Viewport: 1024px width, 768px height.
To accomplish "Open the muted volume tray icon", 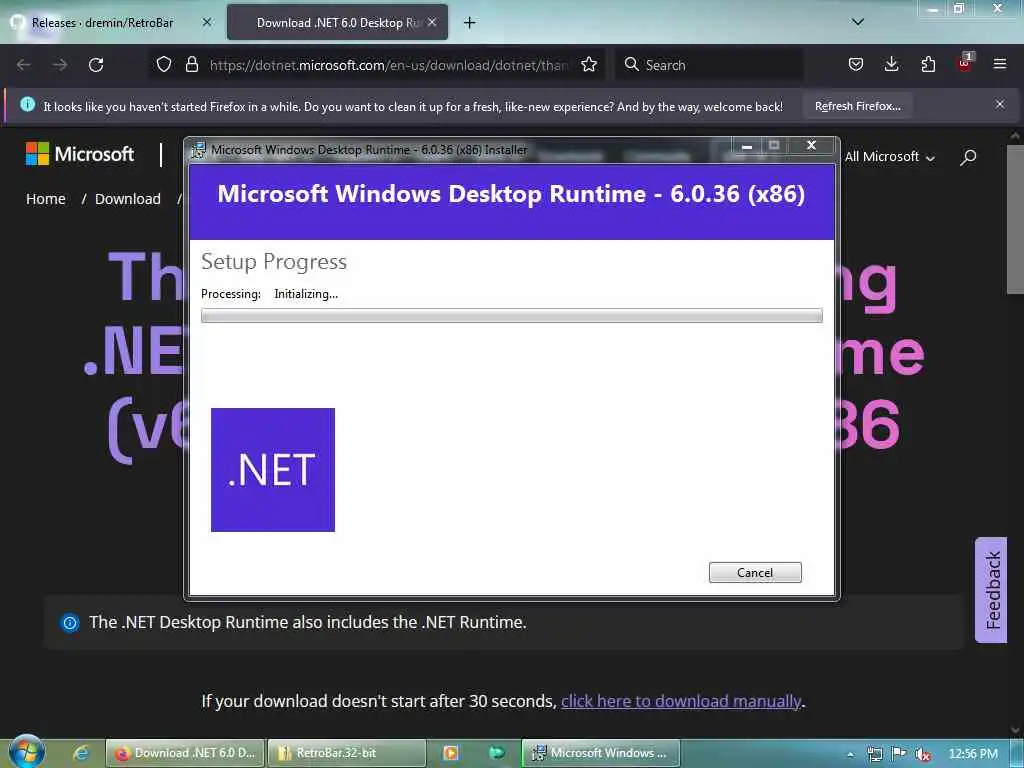I will click(923, 754).
